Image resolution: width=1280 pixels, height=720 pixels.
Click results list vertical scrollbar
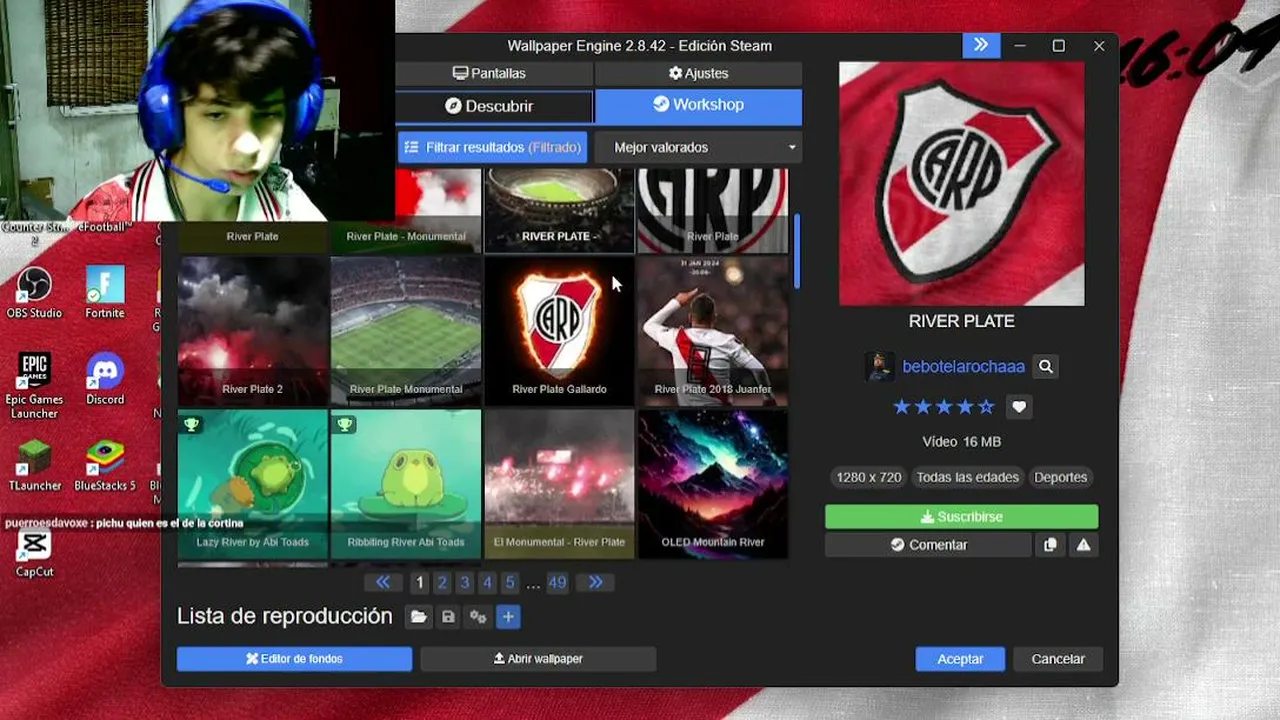coord(797,252)
